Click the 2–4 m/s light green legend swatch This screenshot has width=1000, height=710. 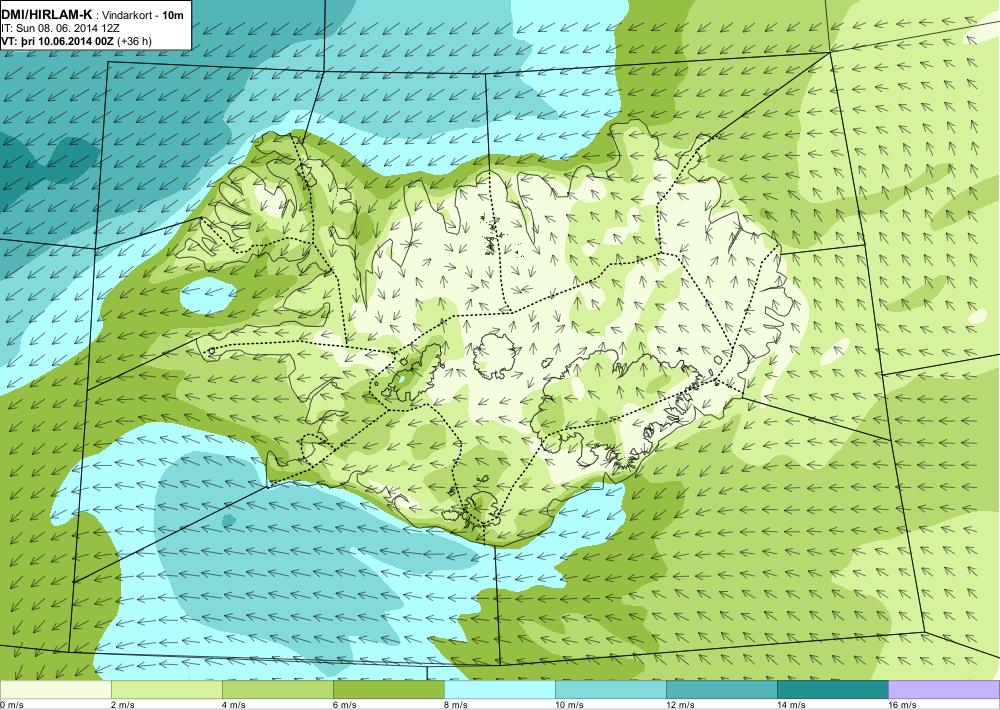click(166, 690)
